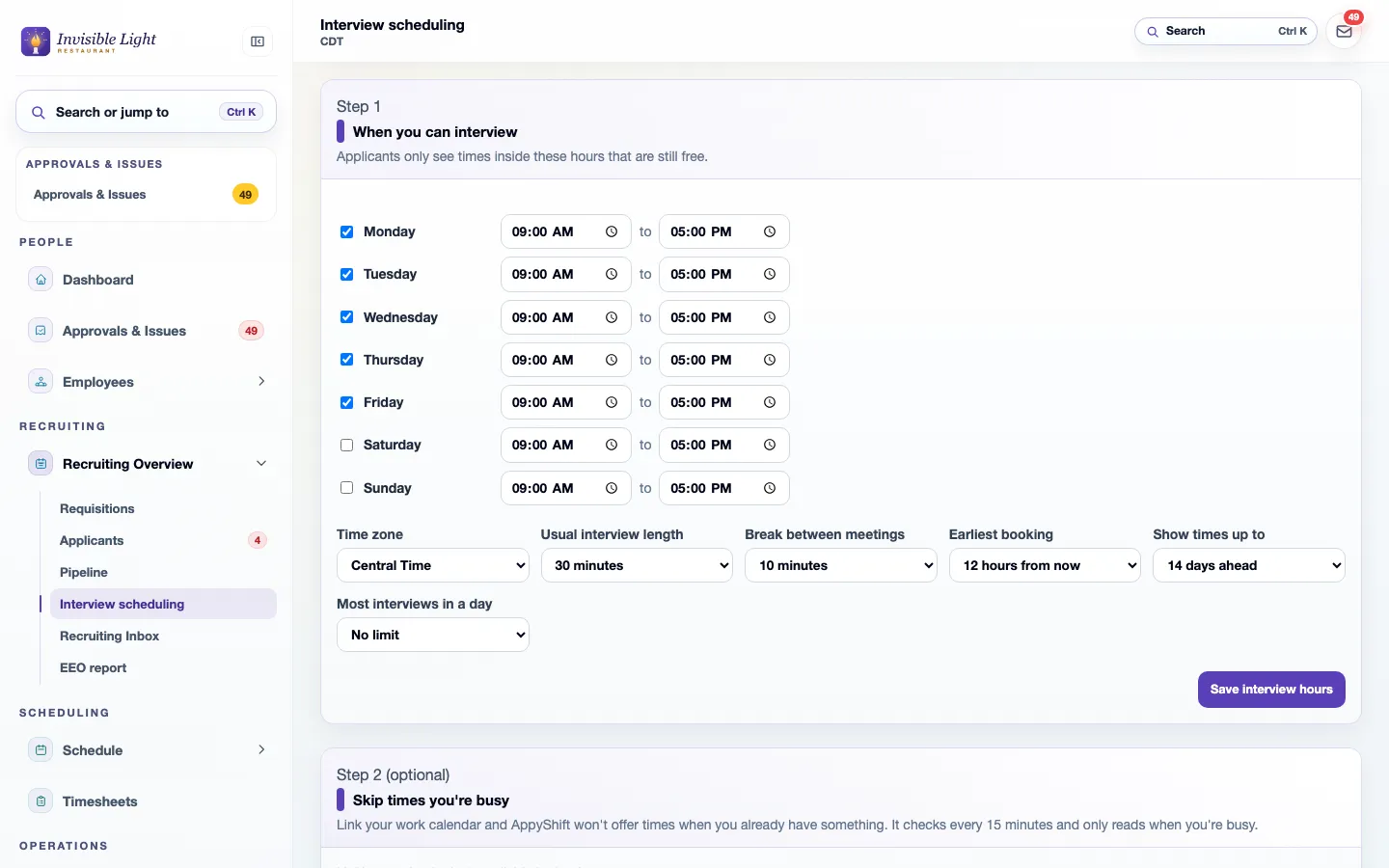Click the Dashboard home icon

(x=41, y=280)
